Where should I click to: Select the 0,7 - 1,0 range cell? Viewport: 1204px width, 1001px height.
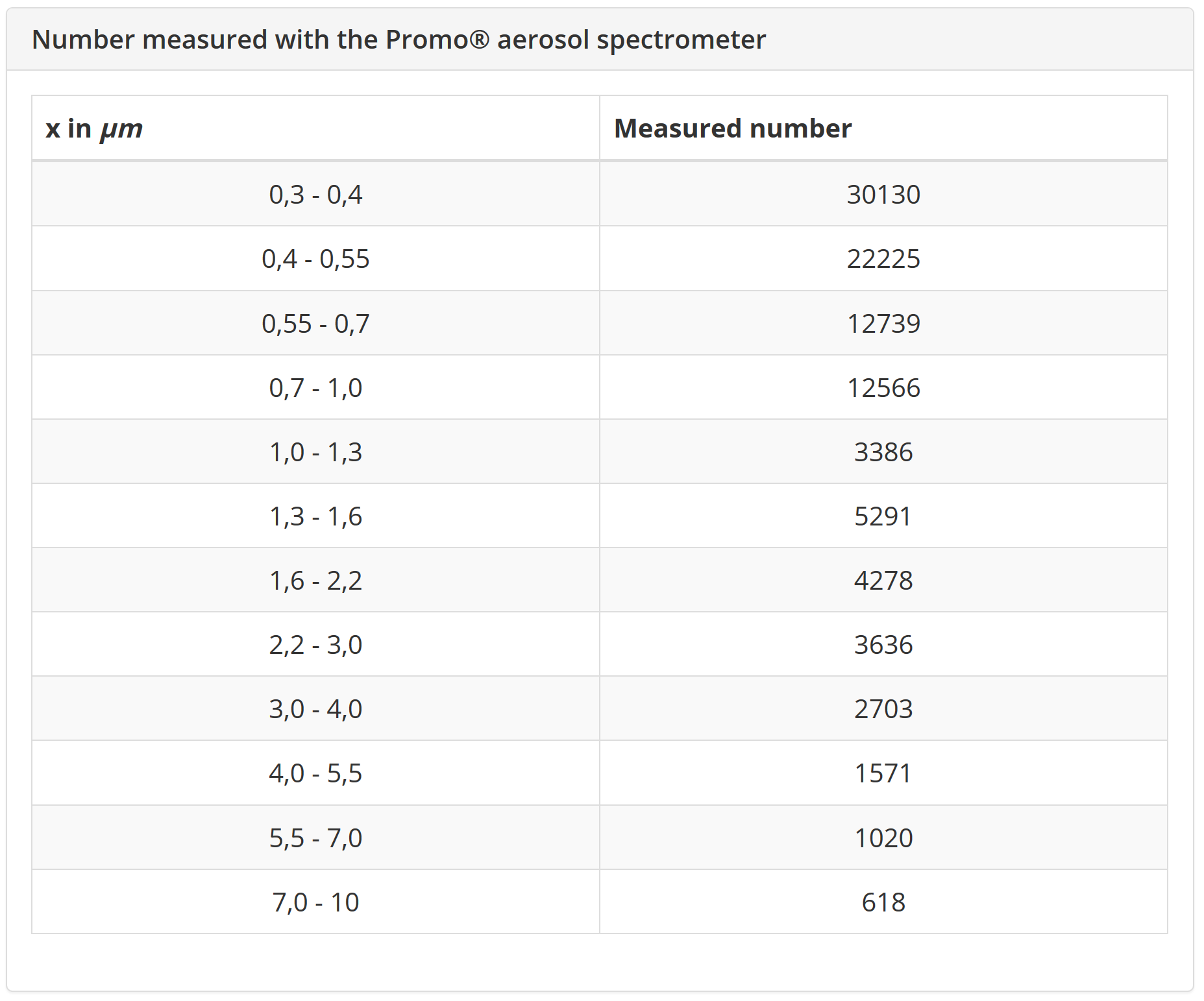[x=315, y=387]
